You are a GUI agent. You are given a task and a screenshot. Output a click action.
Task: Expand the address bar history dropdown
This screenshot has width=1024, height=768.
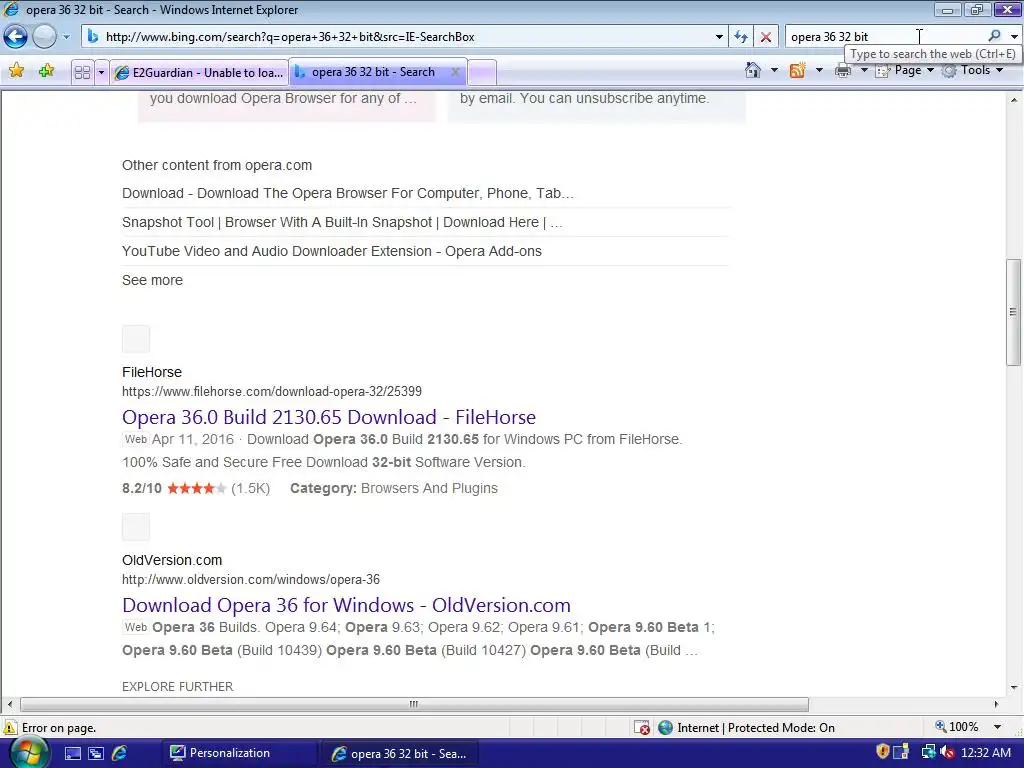(x=719, y=37)
